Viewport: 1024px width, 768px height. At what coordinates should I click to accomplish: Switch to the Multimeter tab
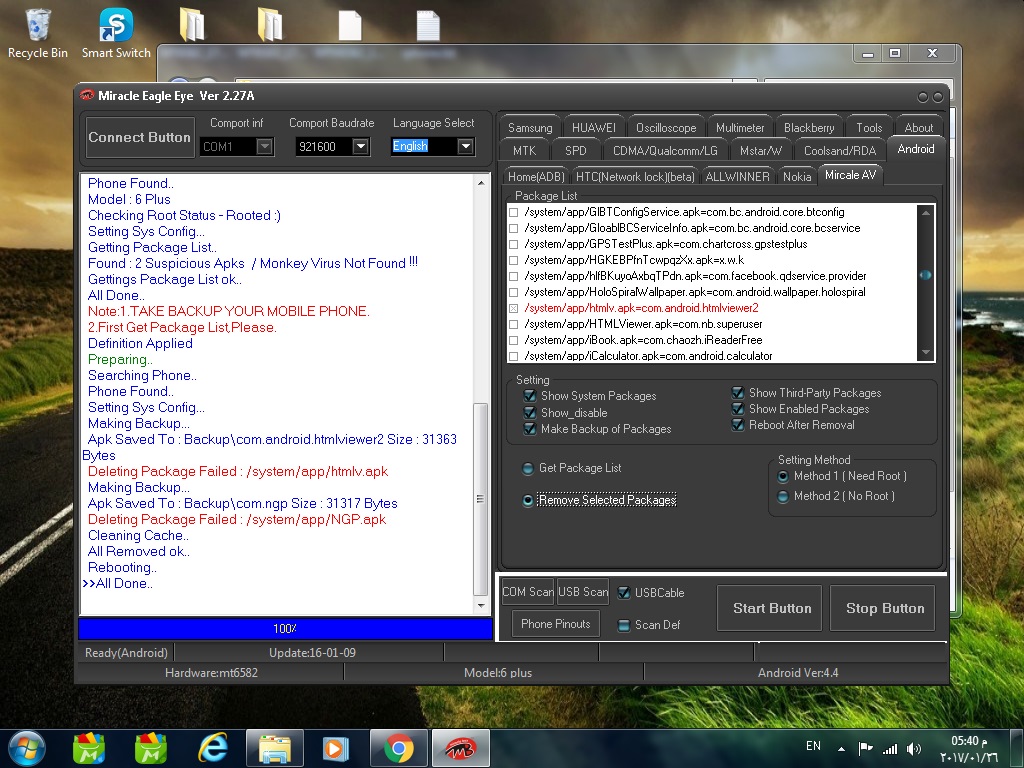(740, 128)
